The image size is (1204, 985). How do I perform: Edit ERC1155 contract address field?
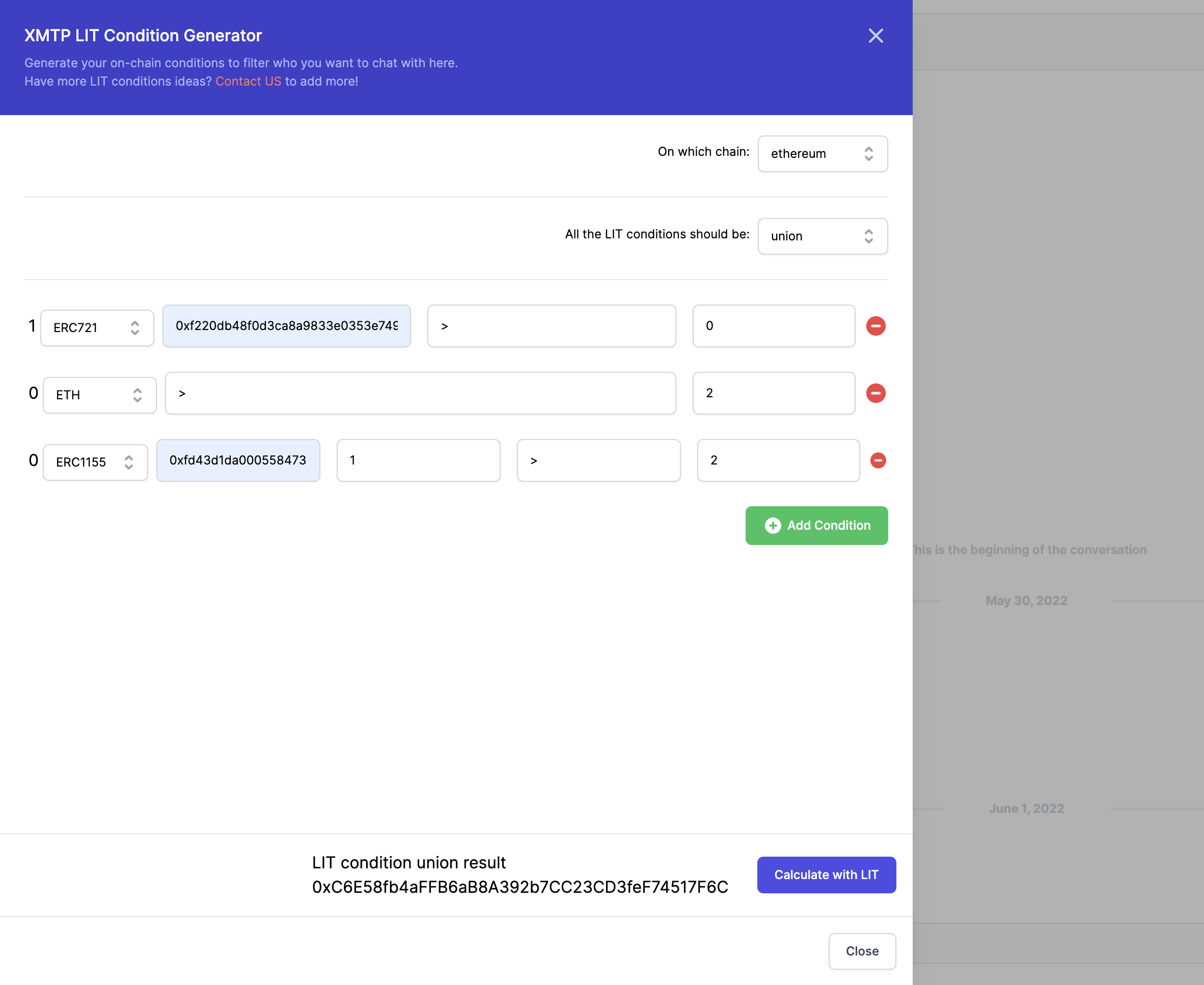(x=238, y=460)
